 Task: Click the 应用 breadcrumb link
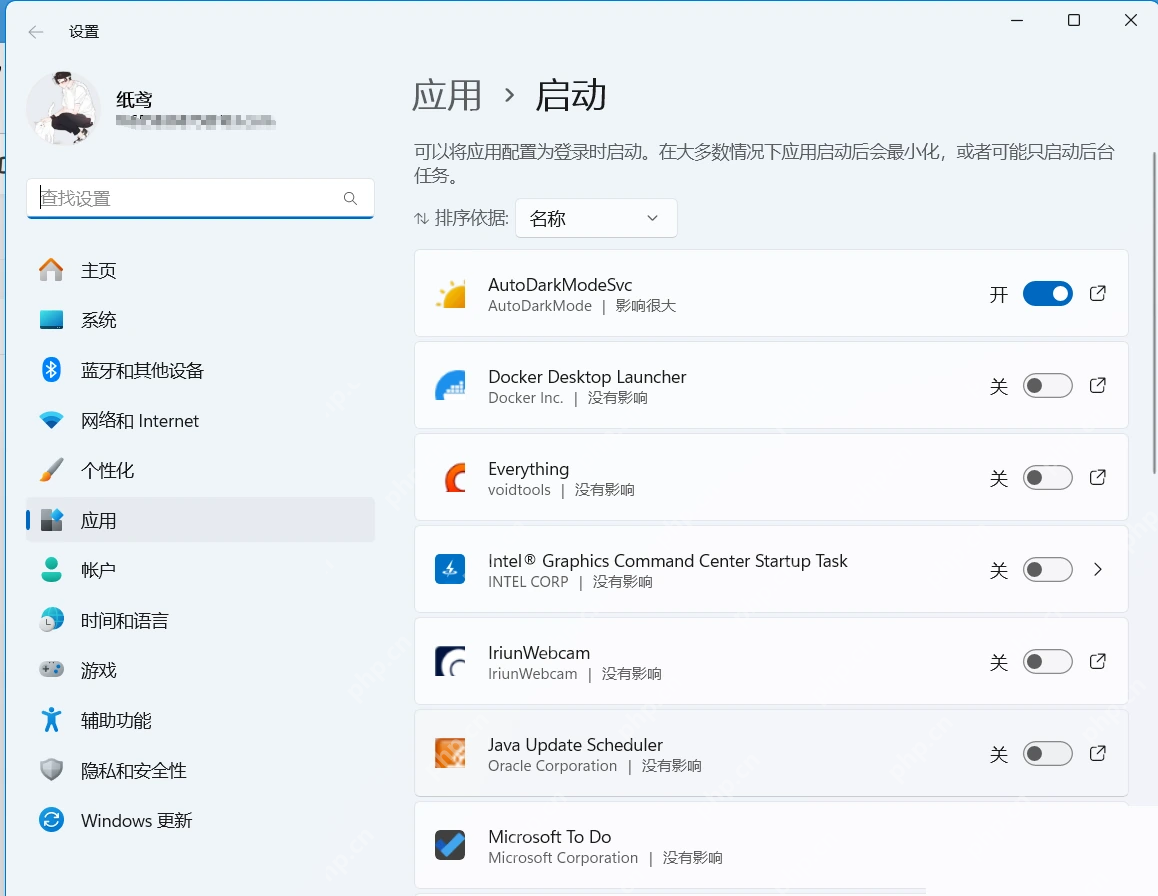tap(446, 96)
